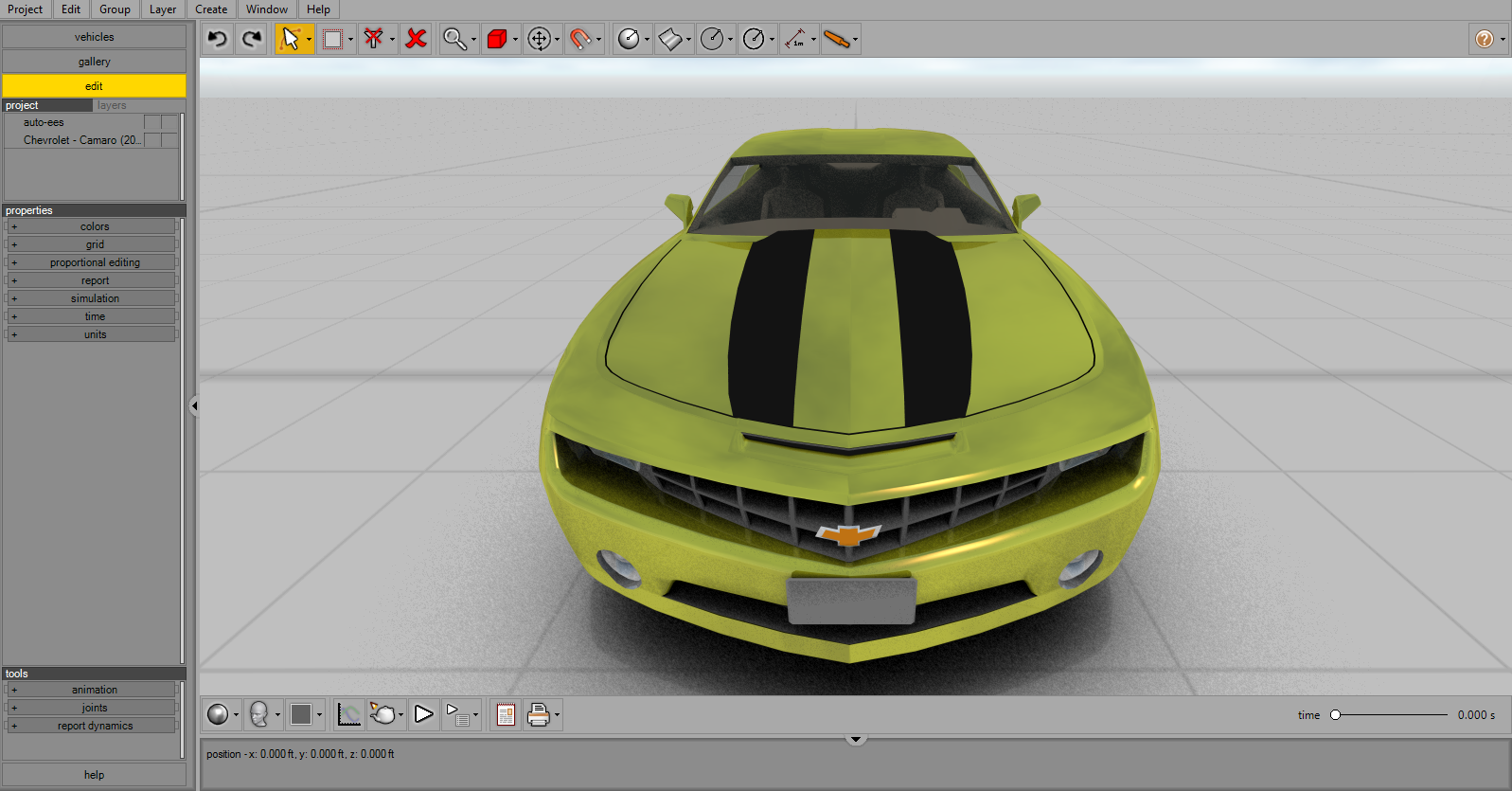Open the measure tool dropdown arrow
The width and height of the screenshot is (1512, 791).
[x=813, y=40]
